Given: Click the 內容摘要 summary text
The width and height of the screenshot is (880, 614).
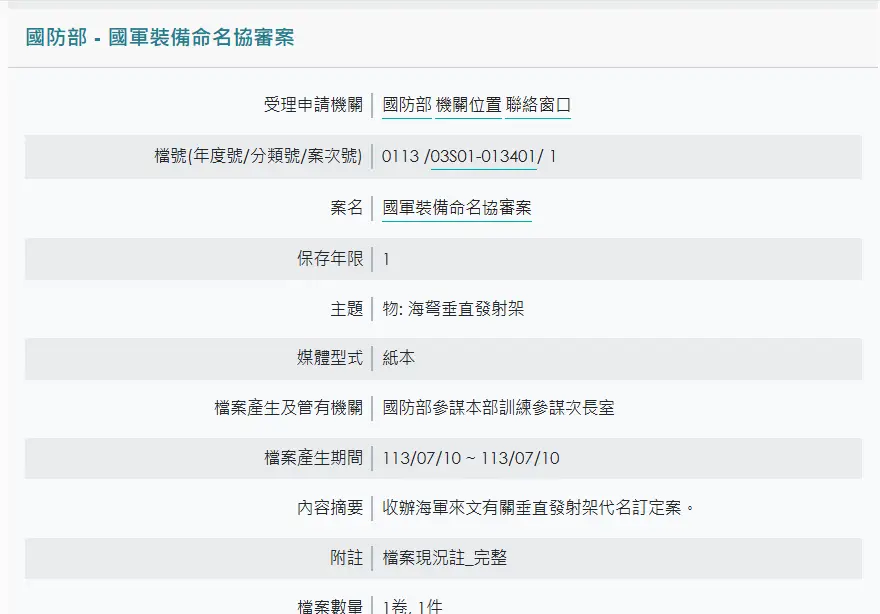Looking at the screenshot, I should pos(538,508).
